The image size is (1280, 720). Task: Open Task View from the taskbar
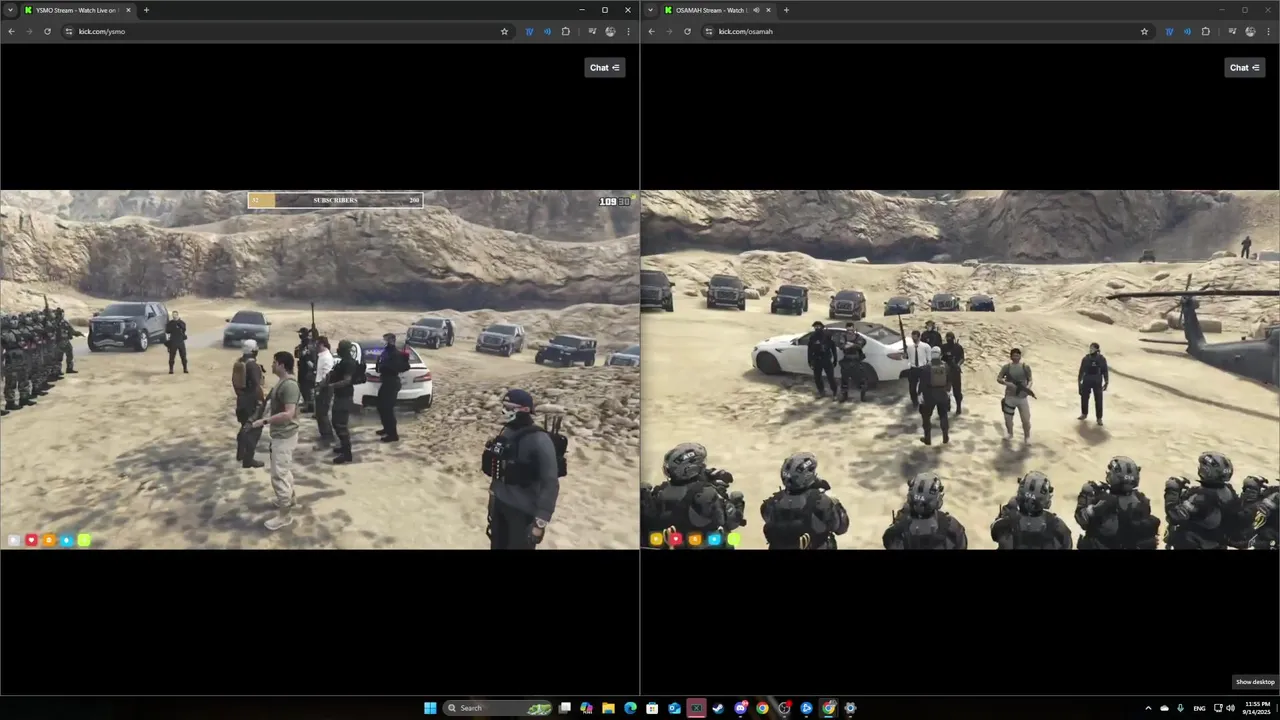(565, 708)
